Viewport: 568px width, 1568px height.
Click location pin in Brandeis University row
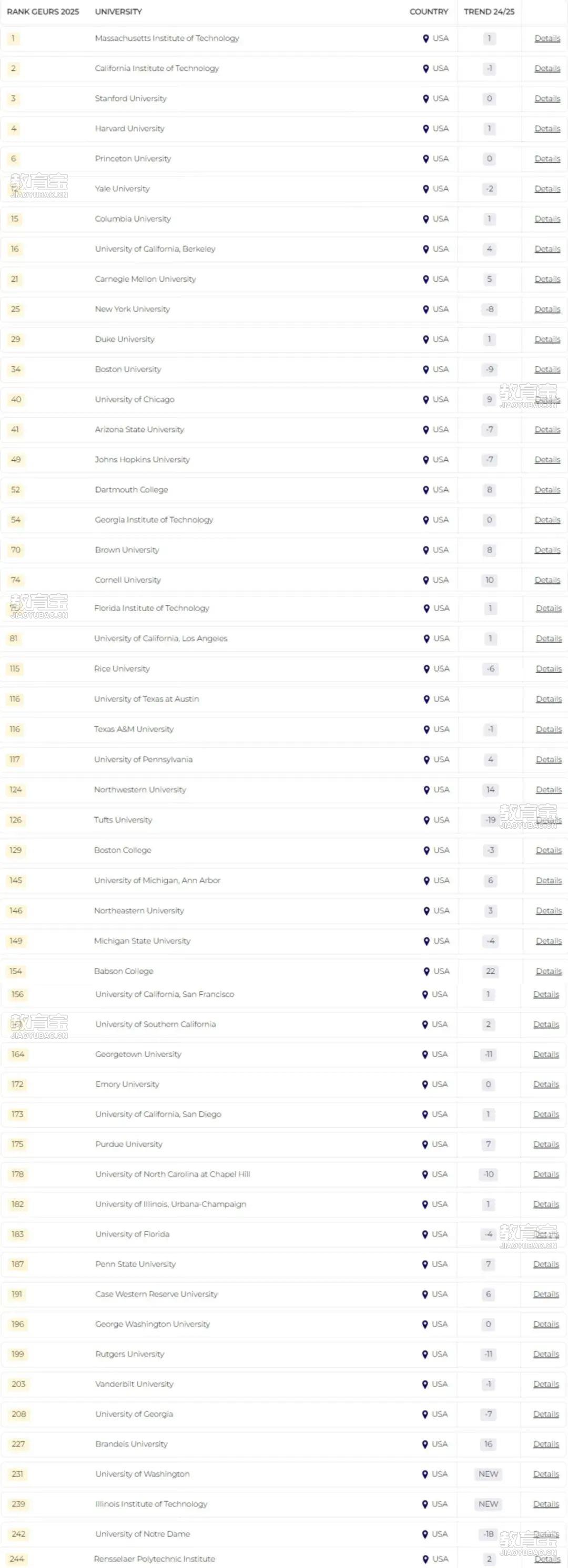tap(425, 1444)
